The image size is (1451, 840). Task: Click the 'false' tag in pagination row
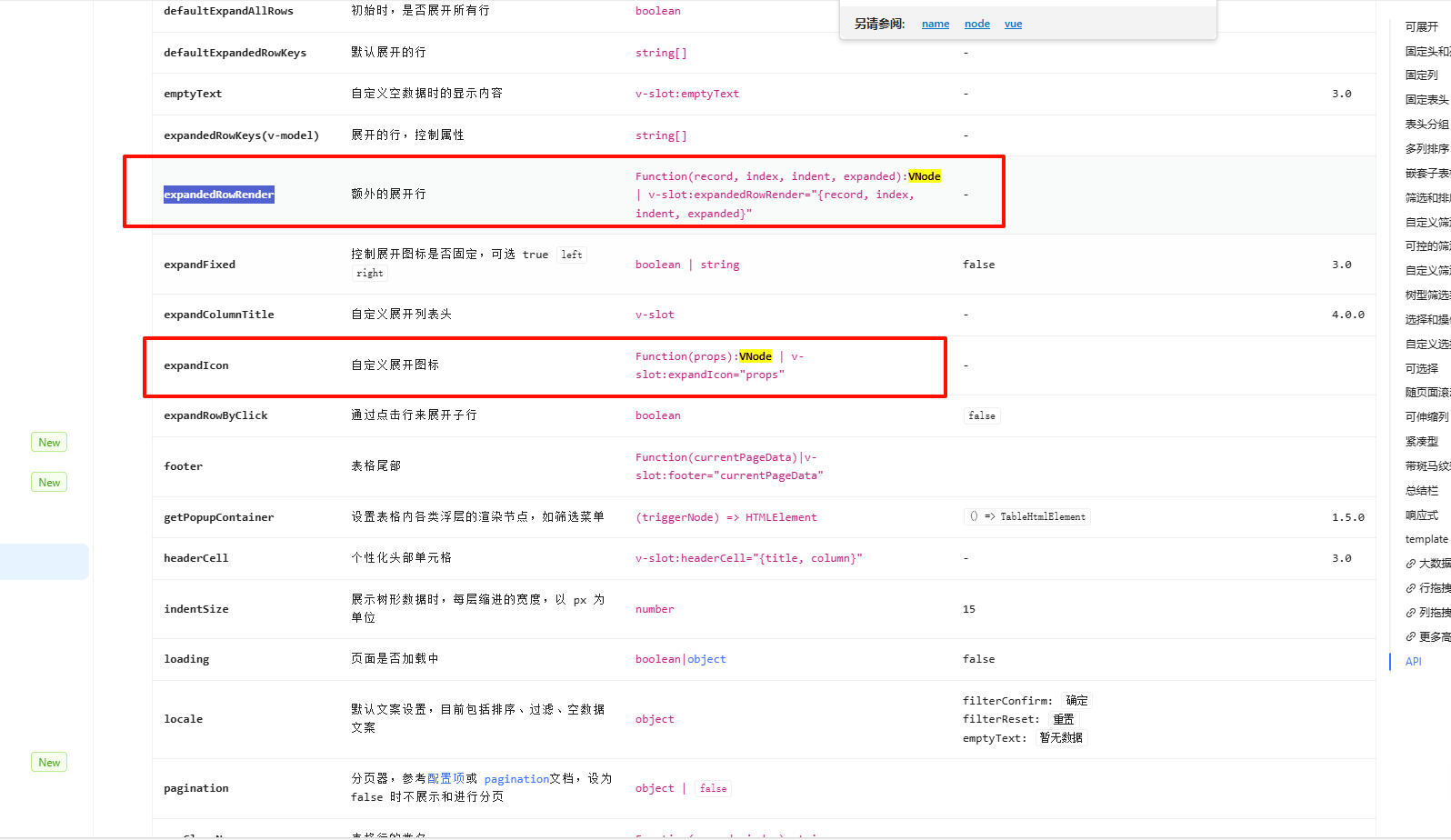coord(714,788)
